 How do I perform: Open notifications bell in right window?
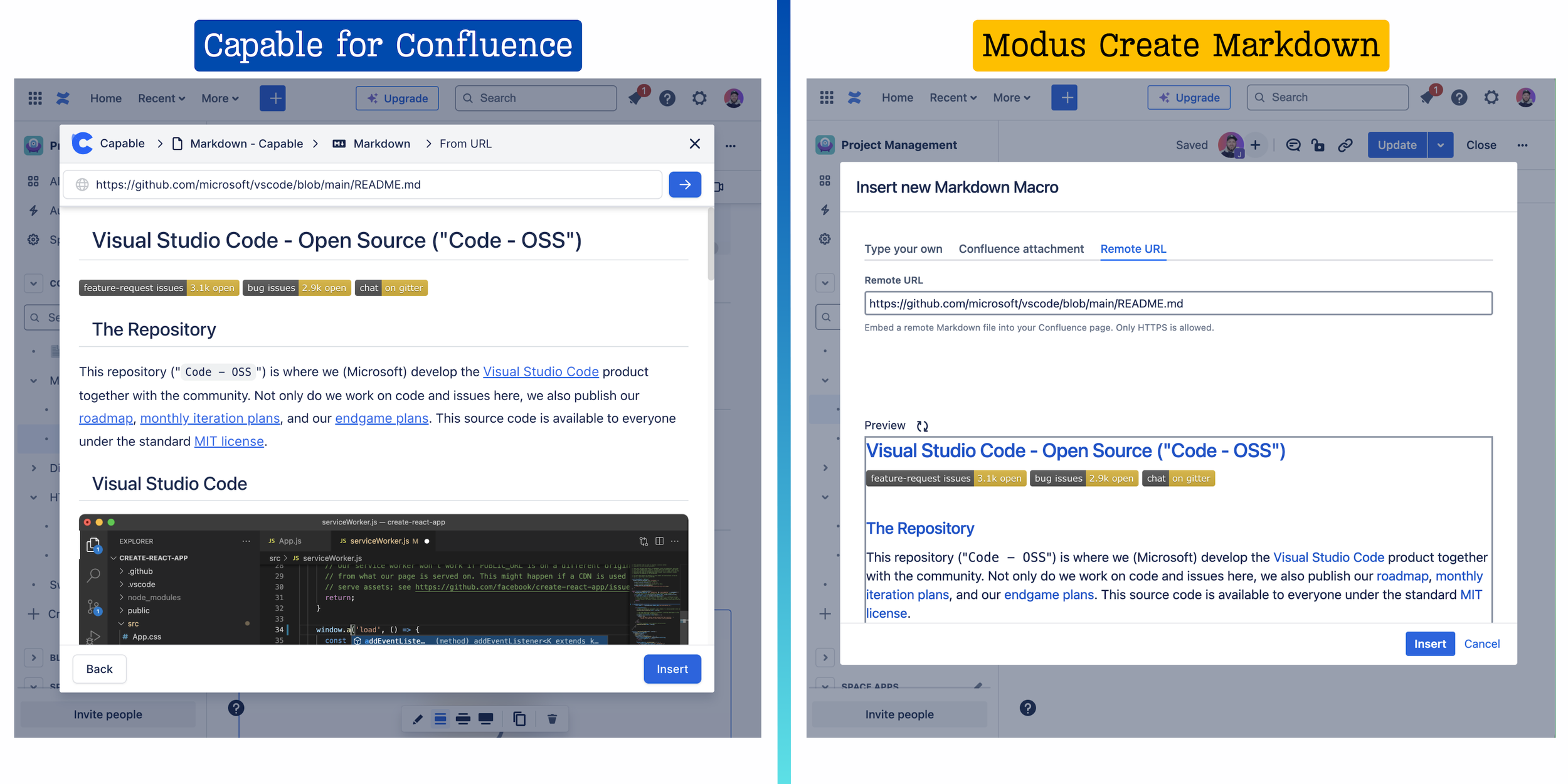(1428, 97)
